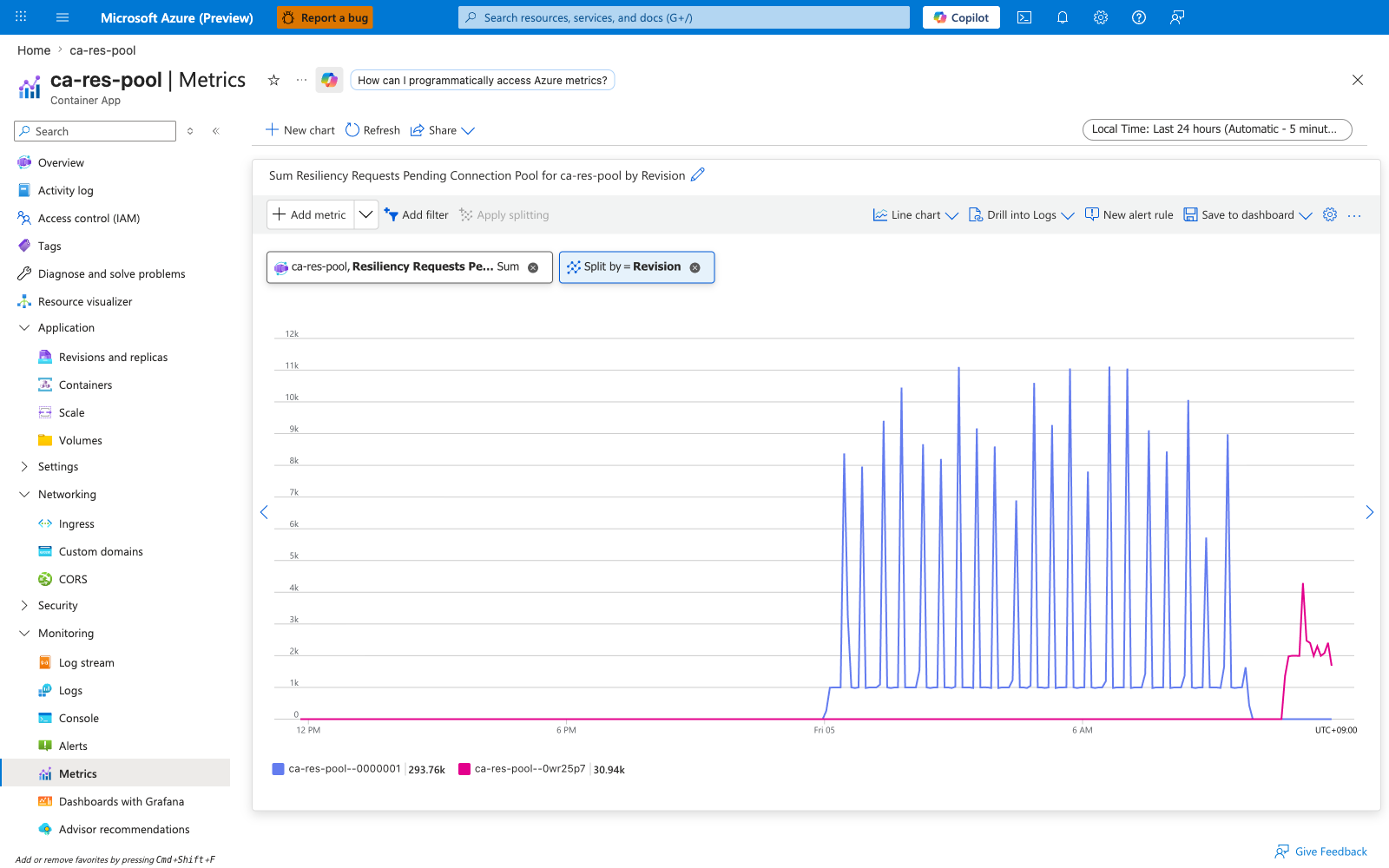Image resolution: width=1389 pixels, height=868 pixels.
Task: Favorite ca-res-pool with star icon
Action: pyautogui.click(x=273, y=80)
